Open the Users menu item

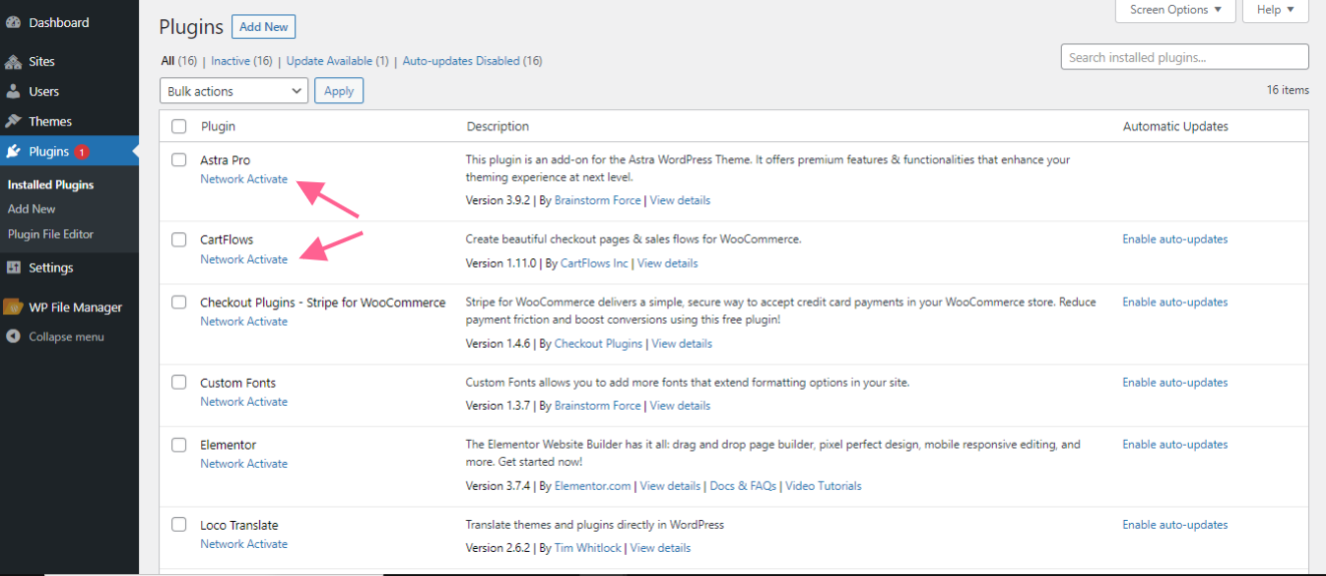[44, 91]
